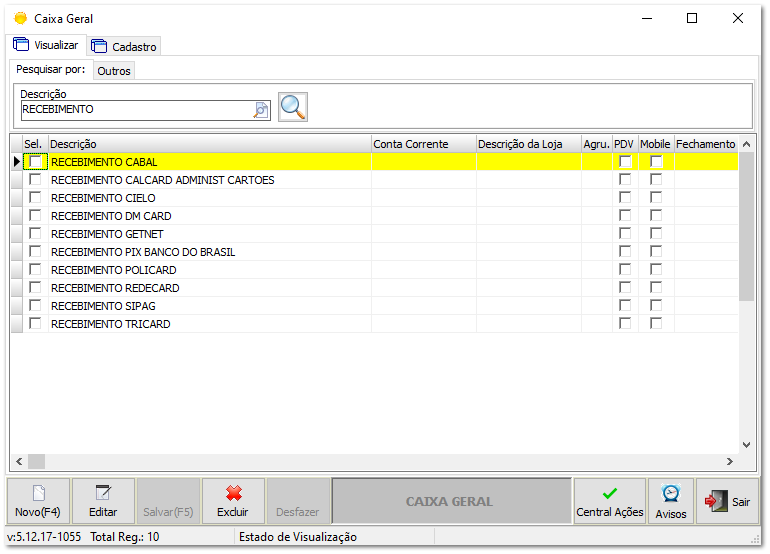Click the Conta Corrente column header
The height and width of the screenshot is (554, 770).
point(424,144)
